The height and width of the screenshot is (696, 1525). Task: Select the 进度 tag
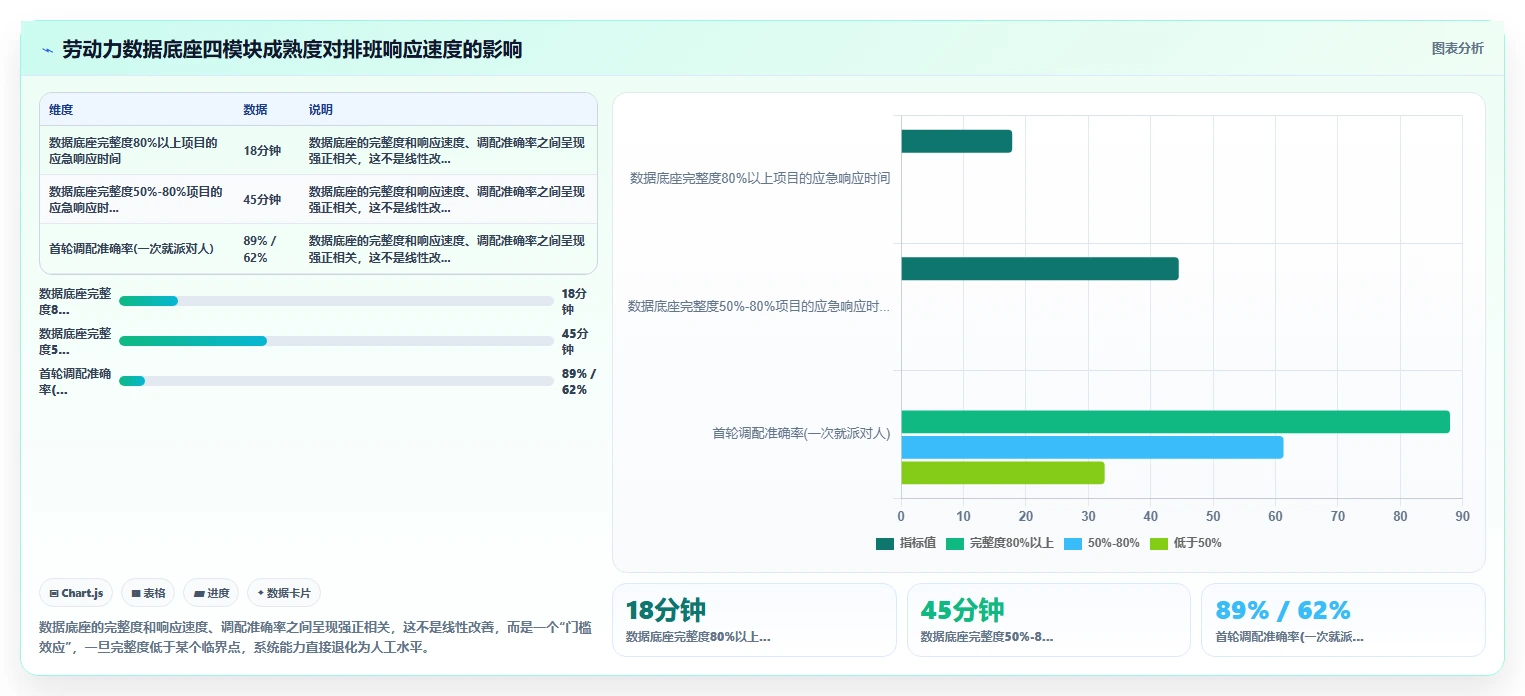(x=211, y=593)
